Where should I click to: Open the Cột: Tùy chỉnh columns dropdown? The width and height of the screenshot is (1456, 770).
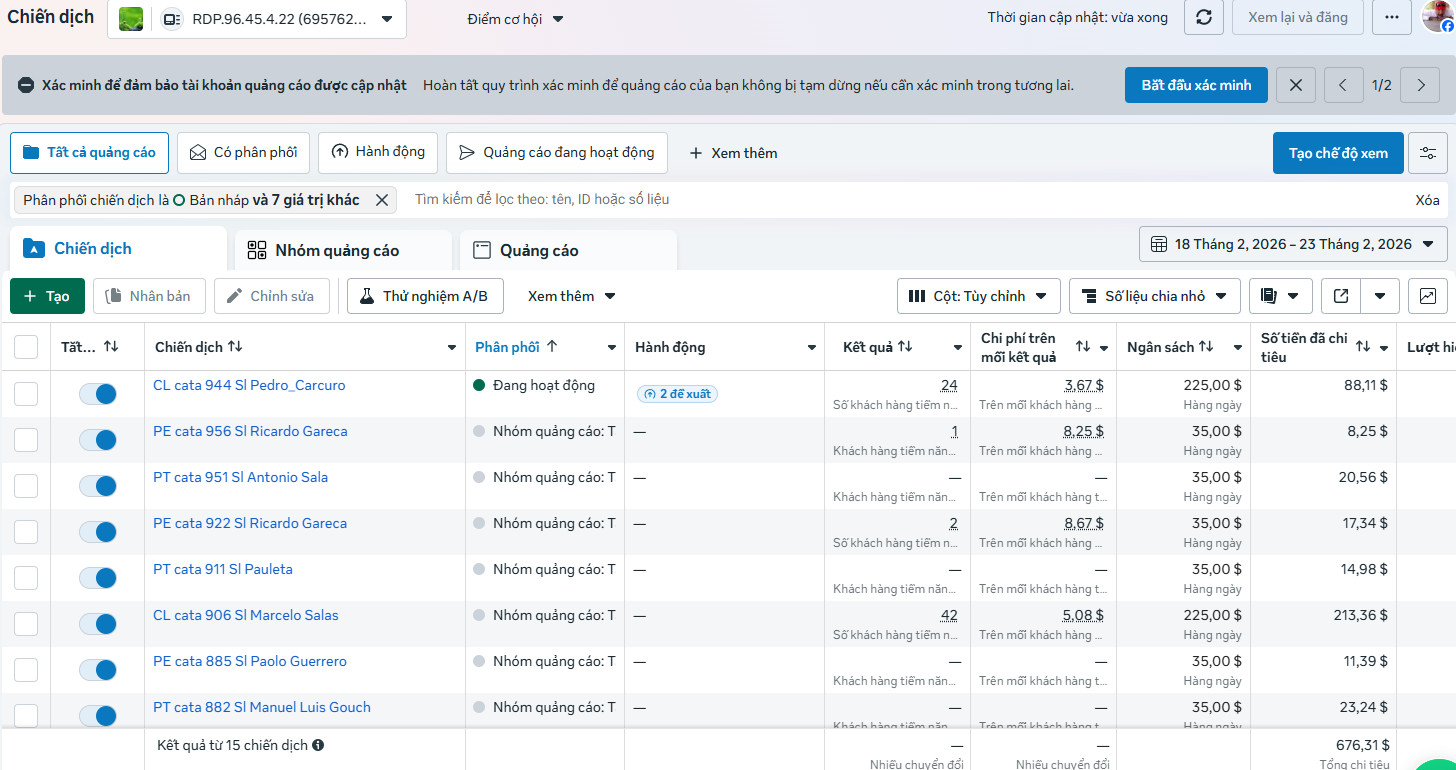click(978, 296)
